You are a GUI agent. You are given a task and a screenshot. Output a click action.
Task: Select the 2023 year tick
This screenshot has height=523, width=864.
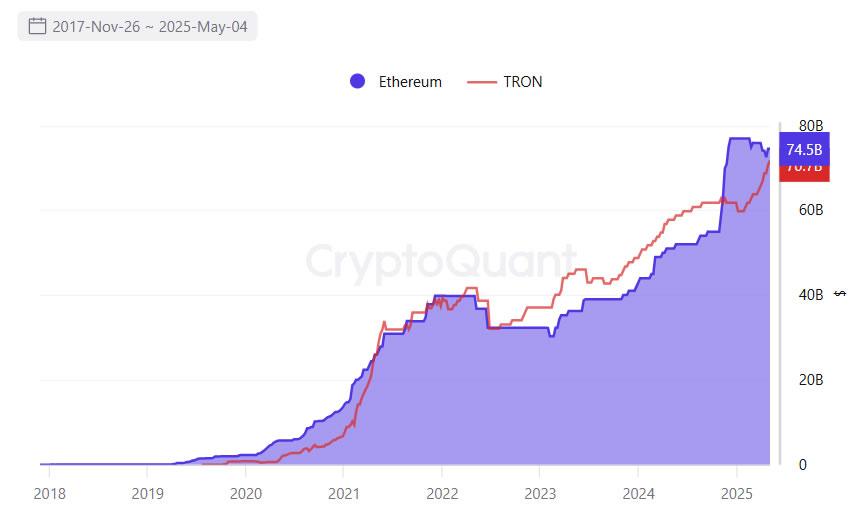point(539,493)
